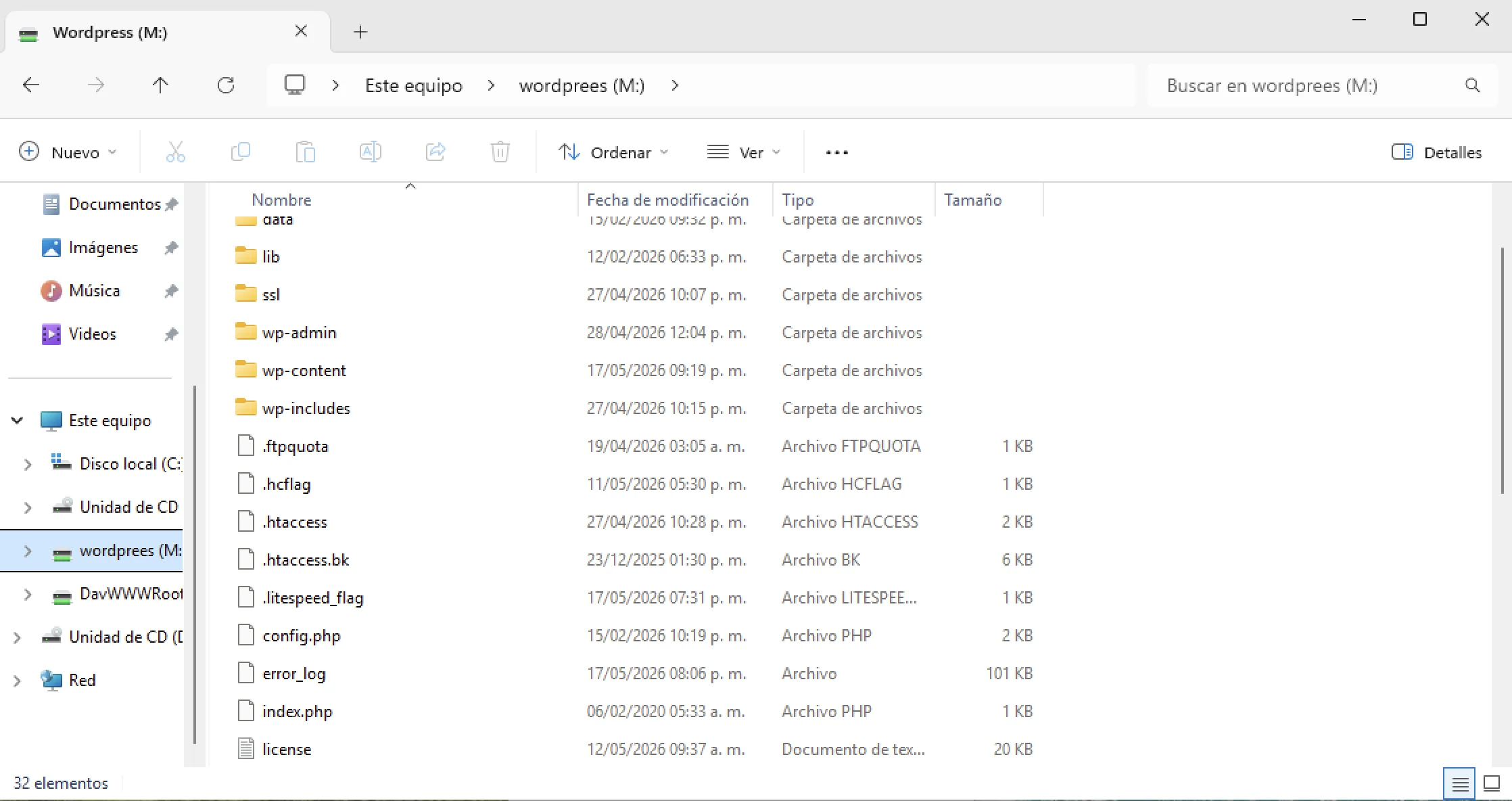Image resolution: width=1512 pixels, height=801 pixels.
Task: Expand chevron after wordprees (M:) breadcrumb
Action: point(674,86)
